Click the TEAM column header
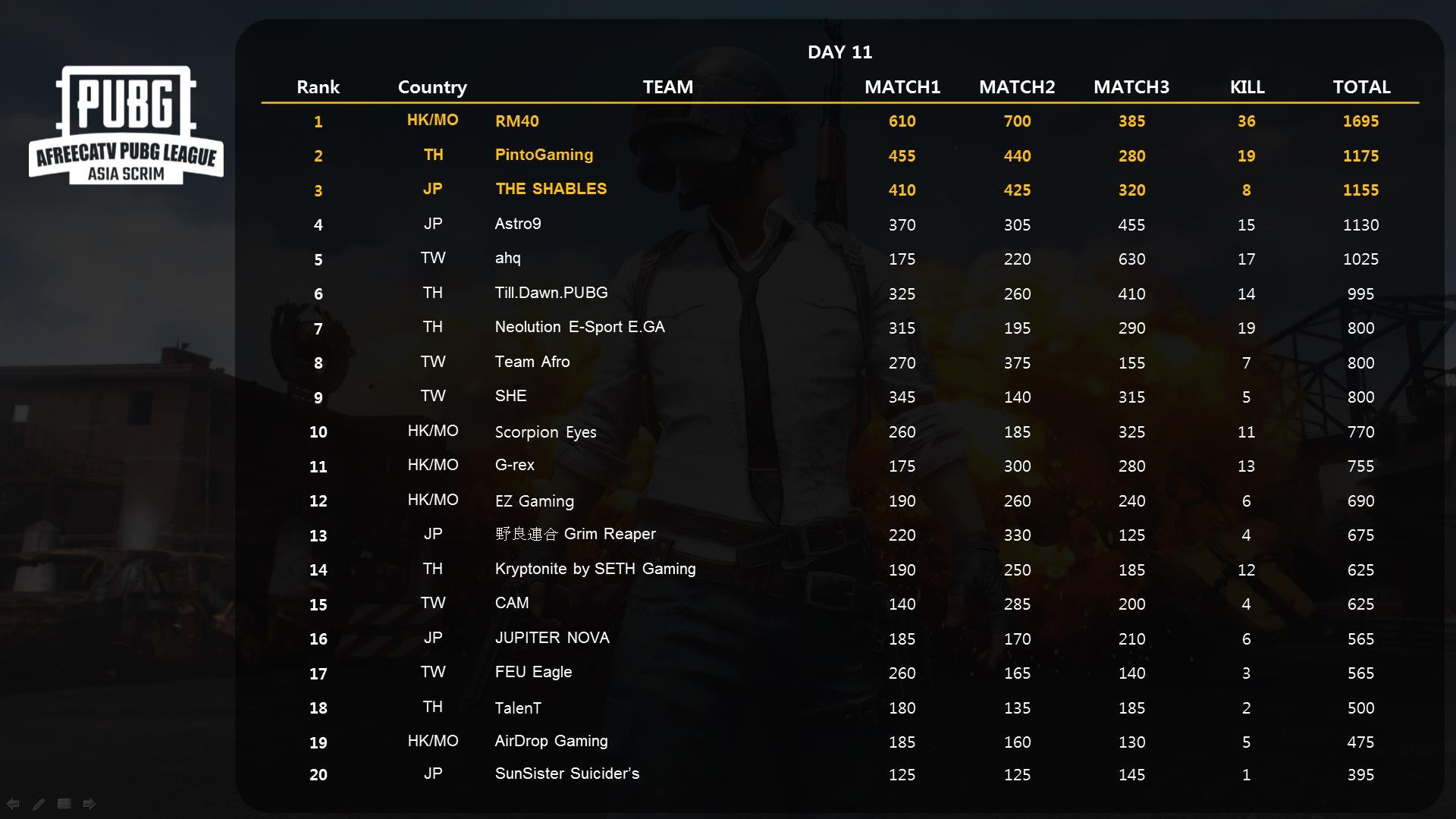This screenshot has height=819, width=1456. (667, 87)
